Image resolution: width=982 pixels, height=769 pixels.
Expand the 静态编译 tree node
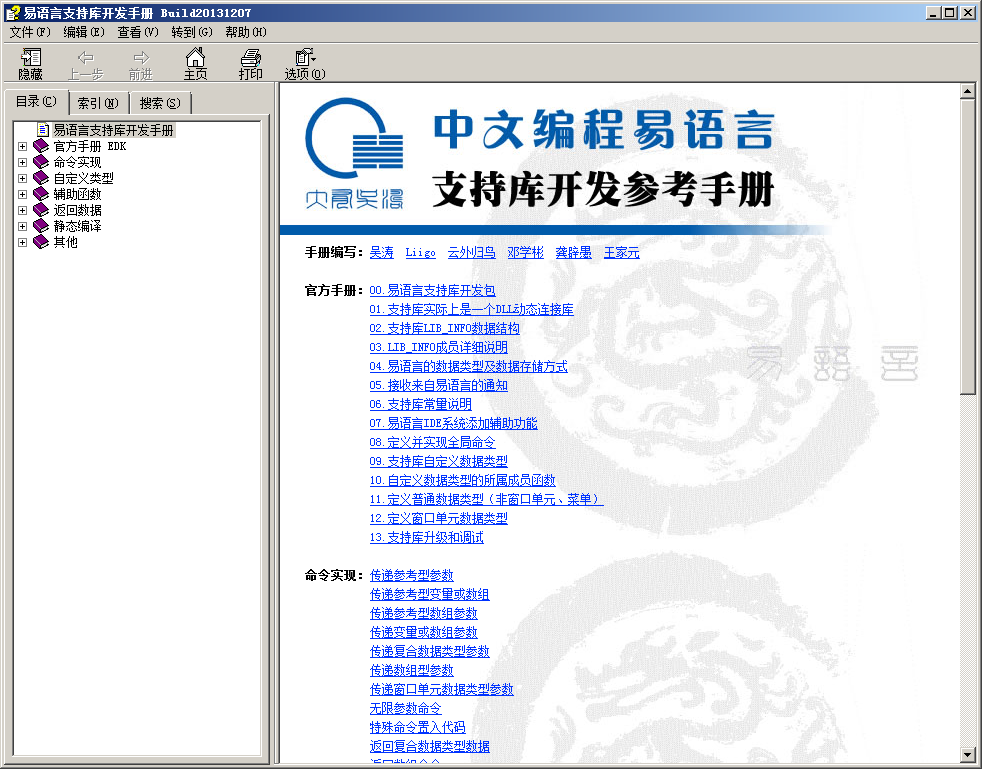click(x=23, y=226)
